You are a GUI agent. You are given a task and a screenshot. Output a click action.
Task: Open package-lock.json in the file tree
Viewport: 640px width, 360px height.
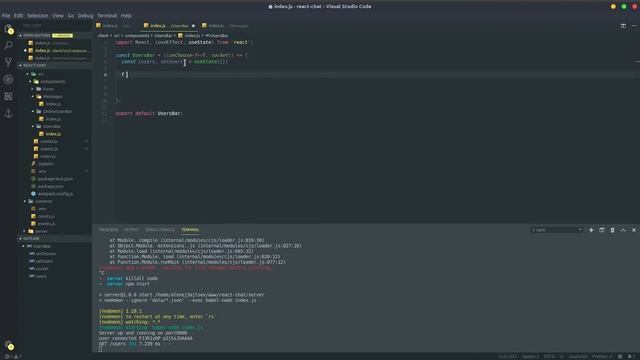coord(54,179)
